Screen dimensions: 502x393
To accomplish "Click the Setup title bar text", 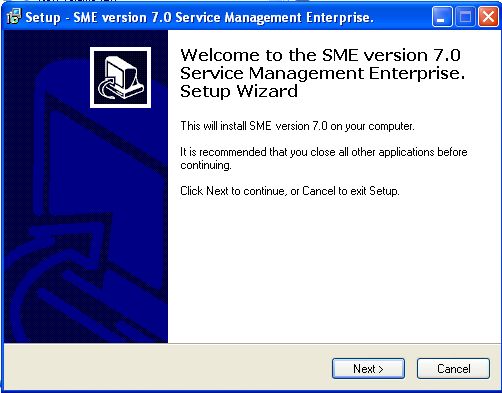I will pyautogui.click(x=199, y=17).
